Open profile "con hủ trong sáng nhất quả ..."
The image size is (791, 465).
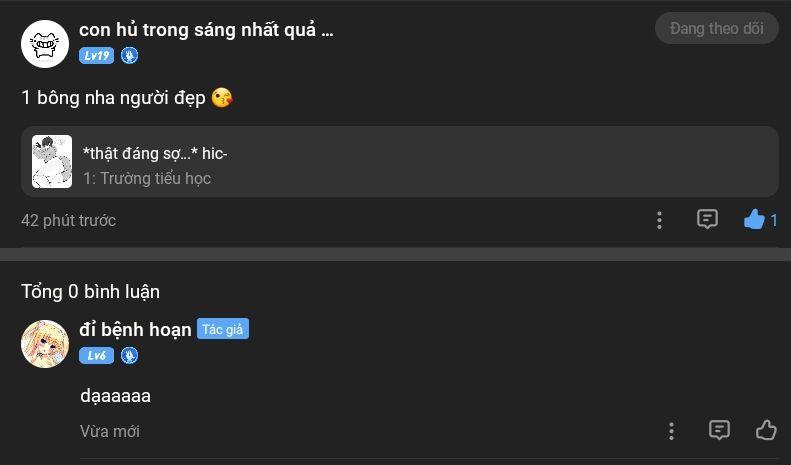pos(206,30)
